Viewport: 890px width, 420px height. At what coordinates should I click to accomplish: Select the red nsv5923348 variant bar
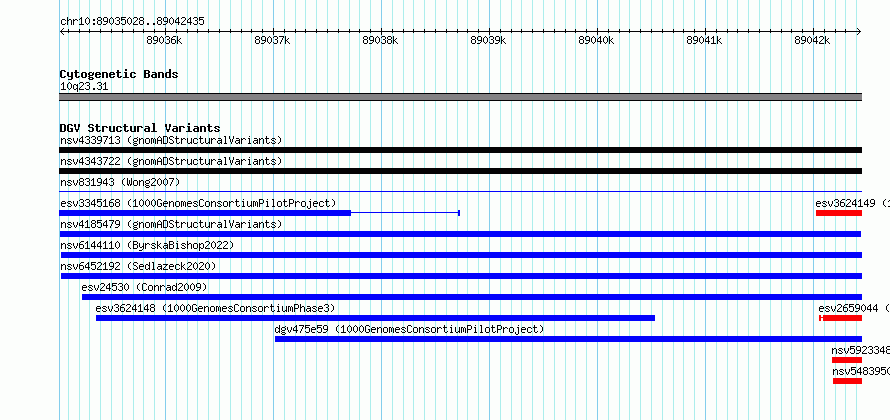pos(847,360)
